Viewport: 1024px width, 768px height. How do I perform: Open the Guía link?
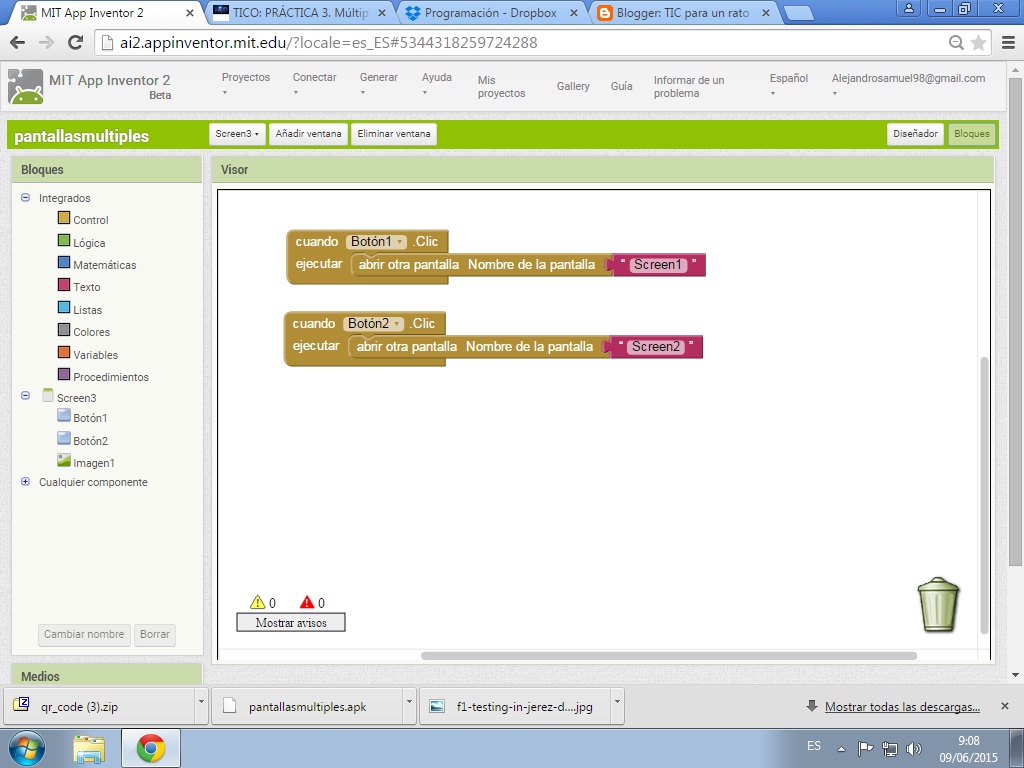coord(621,86)
